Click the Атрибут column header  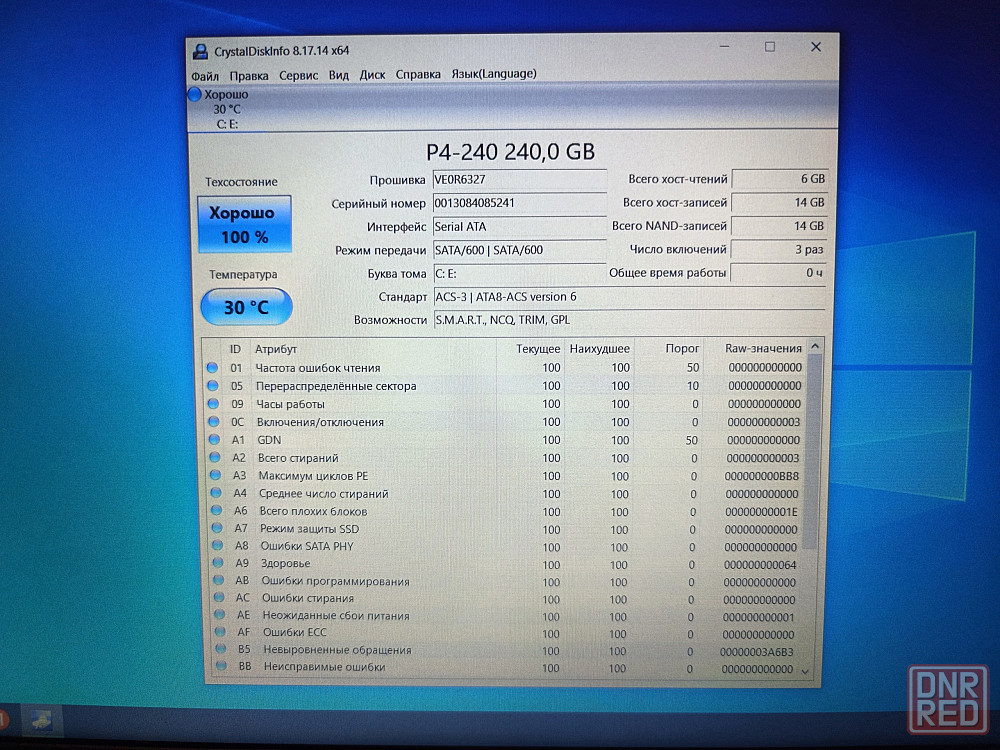tap(276, 349)
